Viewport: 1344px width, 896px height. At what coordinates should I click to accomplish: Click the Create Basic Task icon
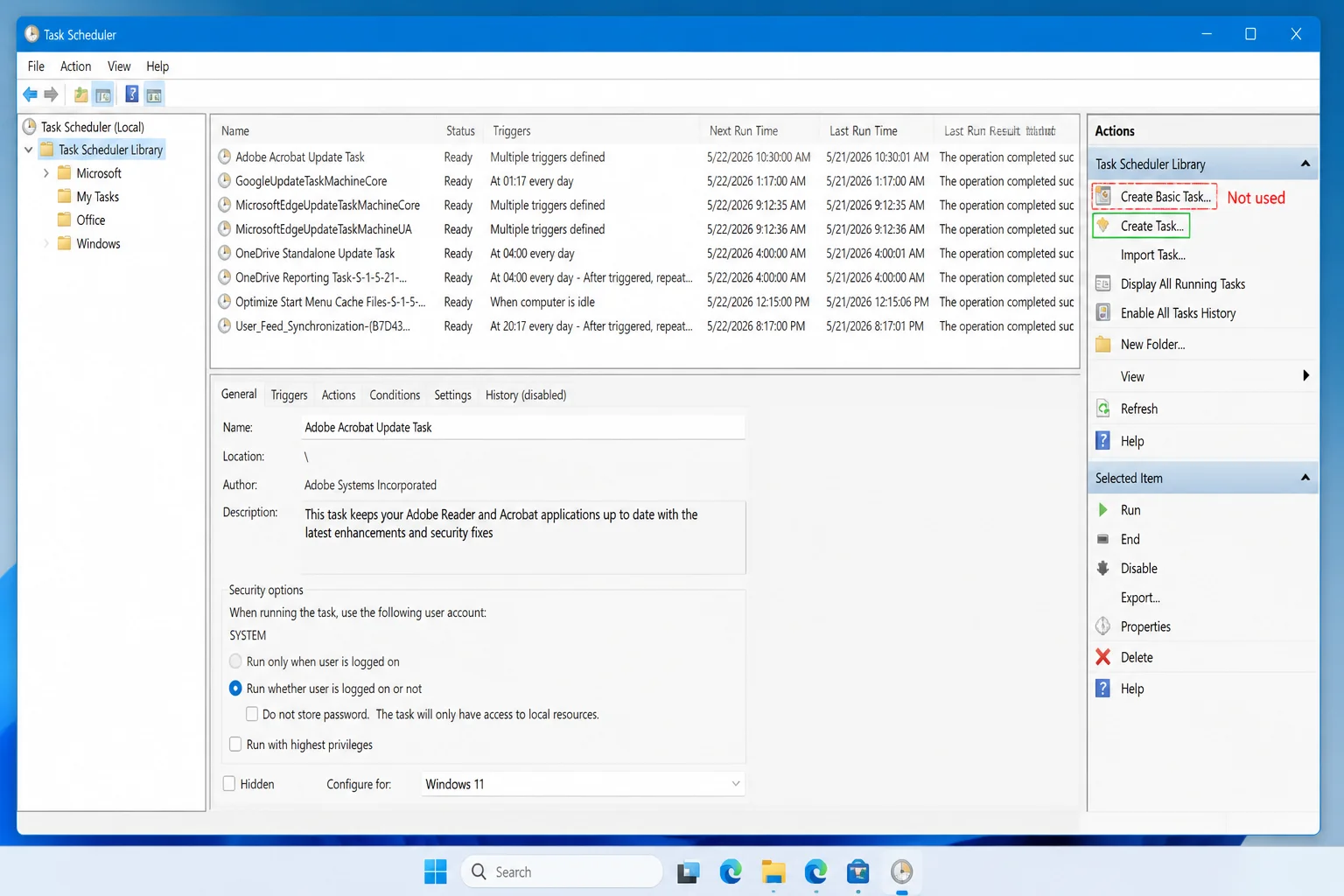coord(1103,197)
